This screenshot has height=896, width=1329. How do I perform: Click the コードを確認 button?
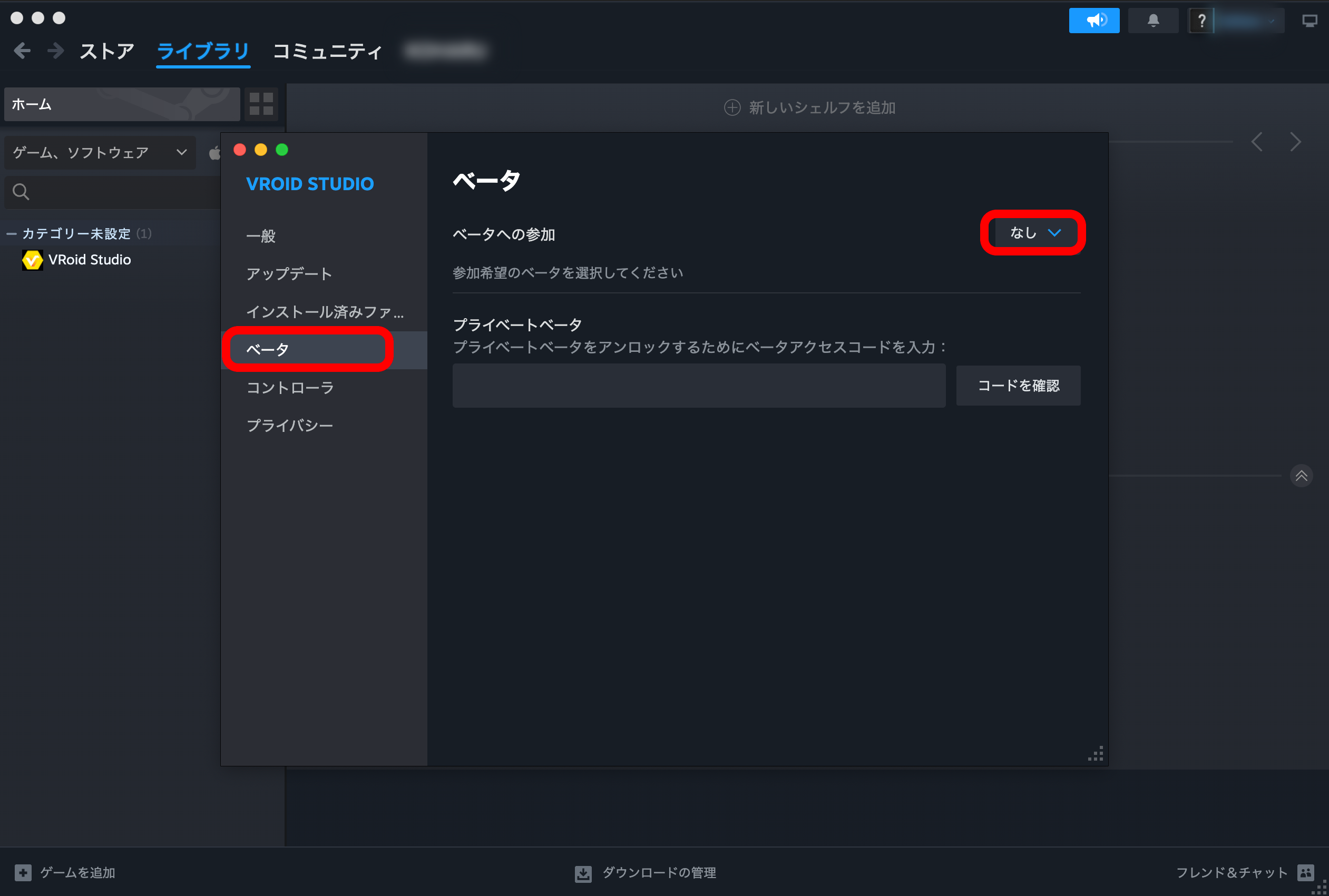[1018, 386]
